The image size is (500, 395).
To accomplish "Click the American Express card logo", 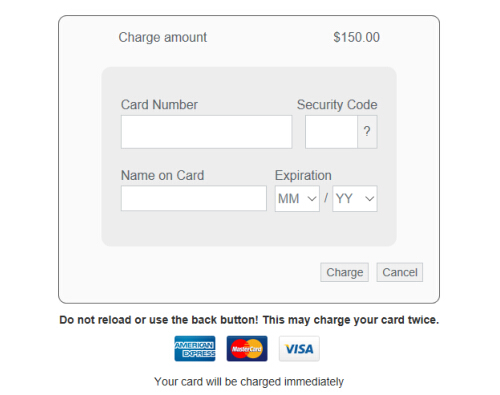I will coord(195,348).
